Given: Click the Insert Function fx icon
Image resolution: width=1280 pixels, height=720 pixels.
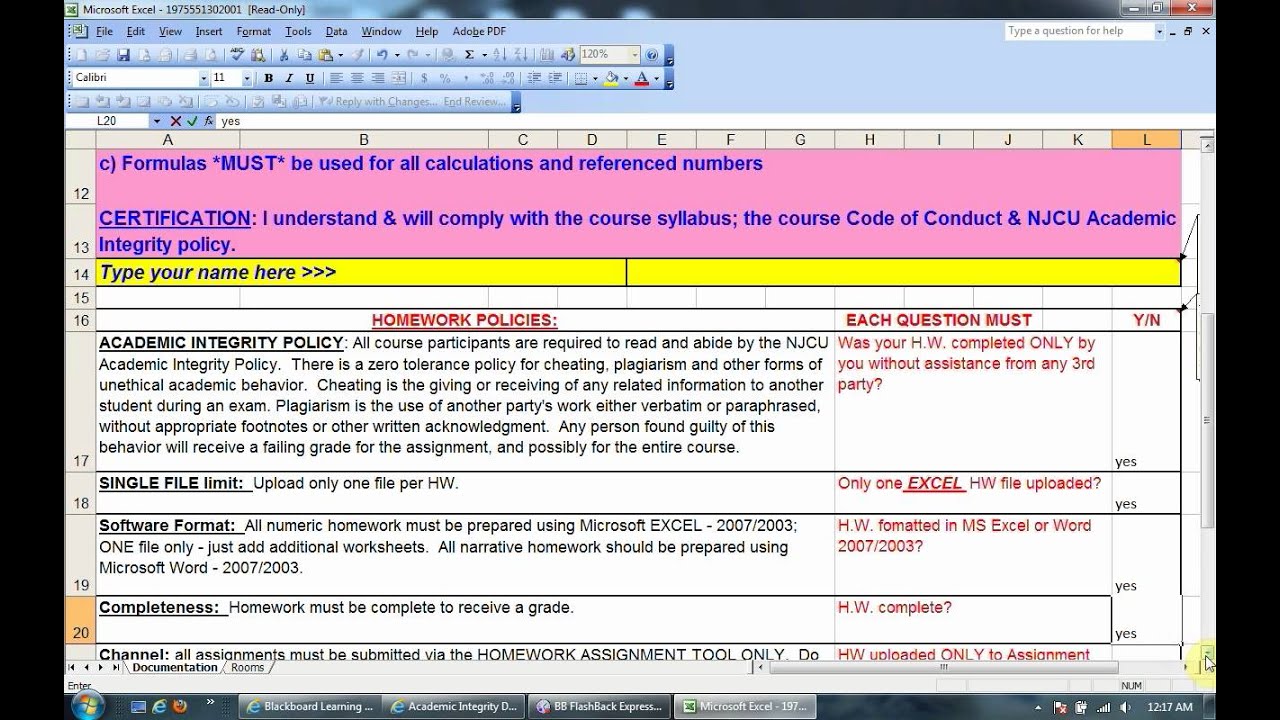Looking at the screenshot, I should click(208, 121).
